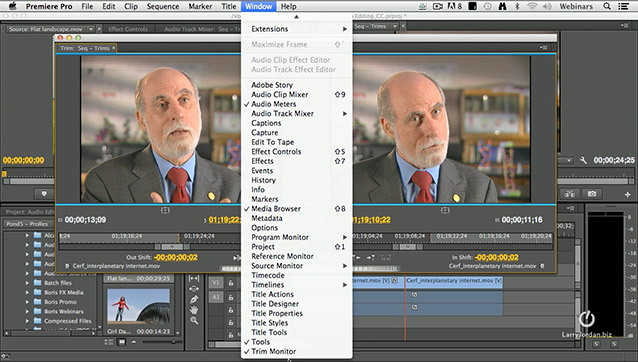Click Time Machine clock menu bar icon
This screenshot has width=638, height=362.
point(487,6)
